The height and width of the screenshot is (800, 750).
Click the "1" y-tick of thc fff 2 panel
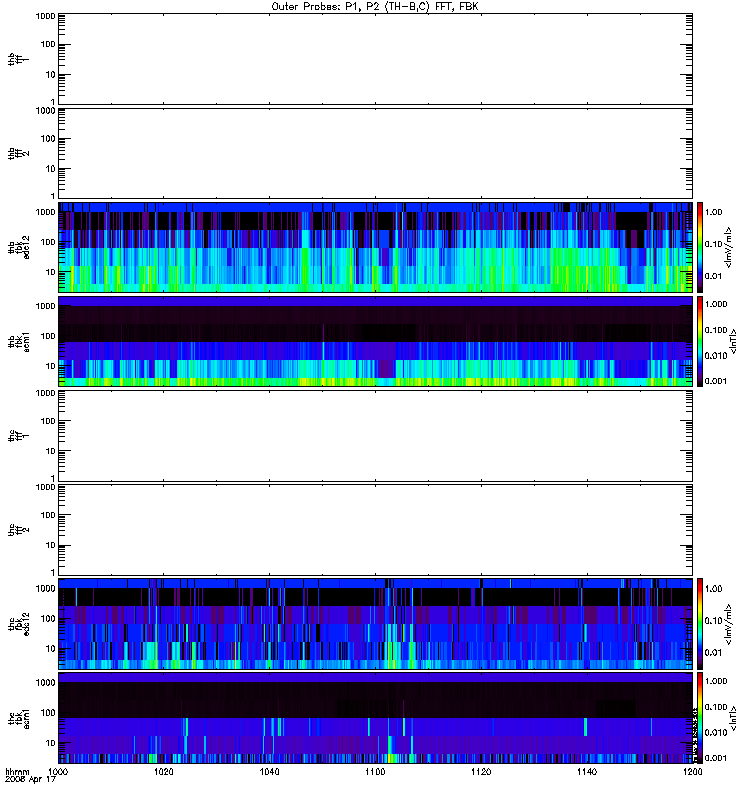tap(53, 572)
